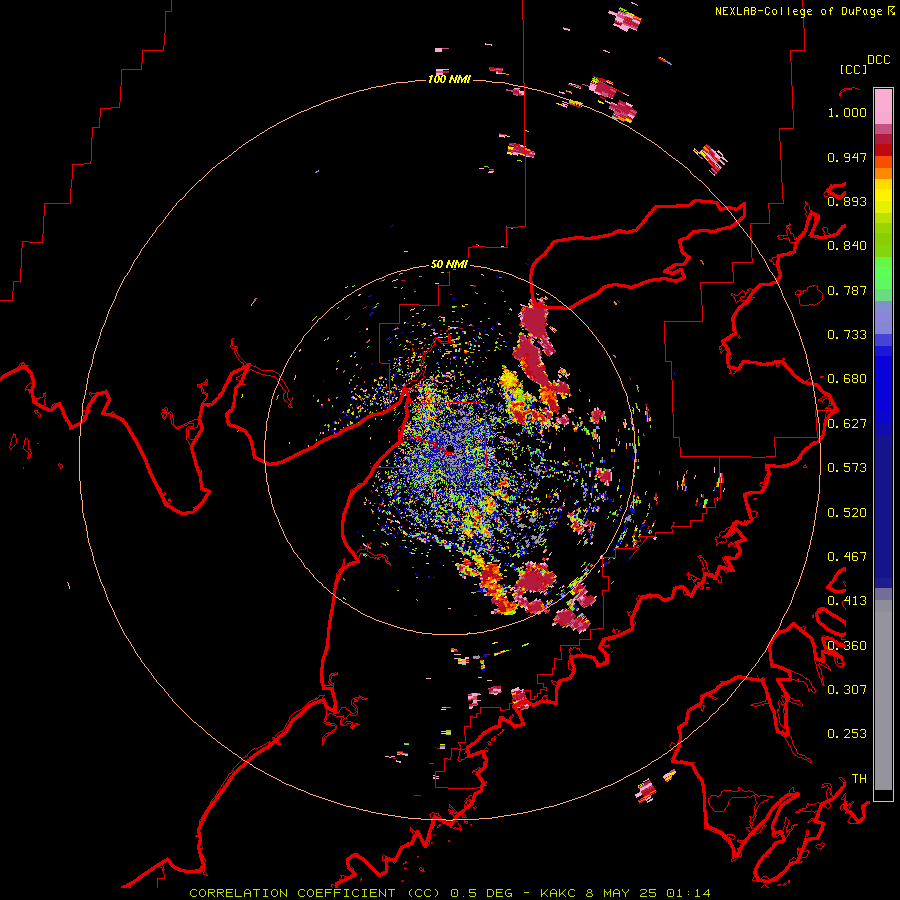Click the gray segment of the color bar

tap(883, 695)
